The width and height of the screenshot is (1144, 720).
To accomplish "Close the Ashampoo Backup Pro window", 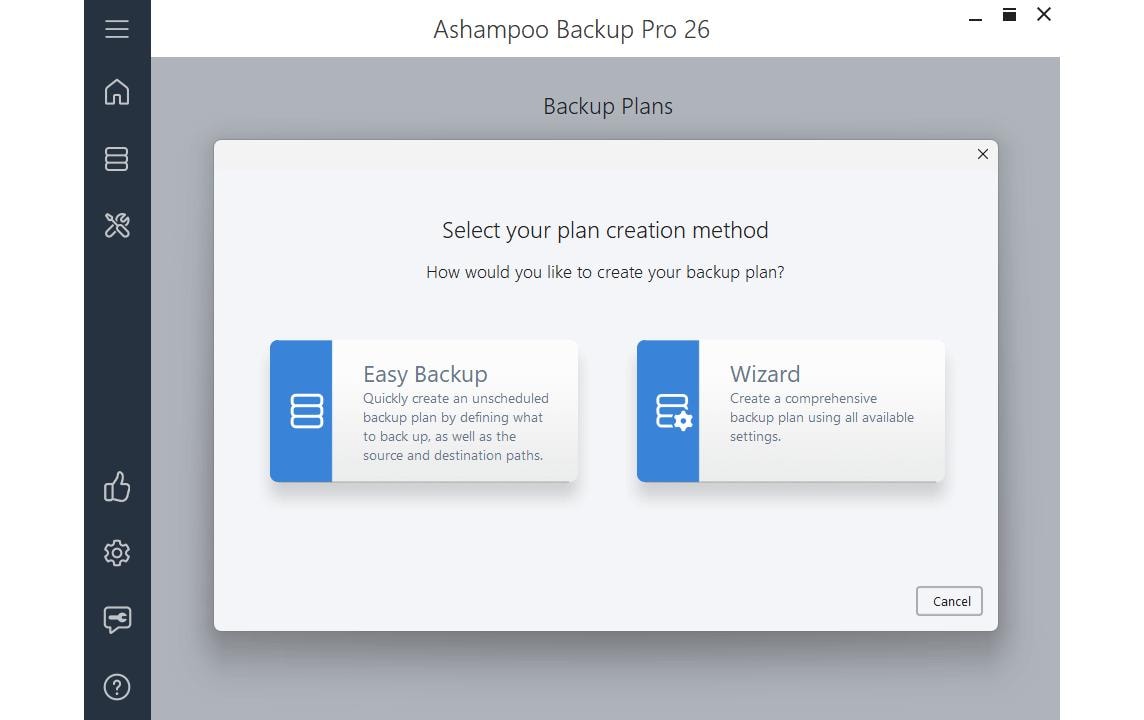I will [1044, 15].
